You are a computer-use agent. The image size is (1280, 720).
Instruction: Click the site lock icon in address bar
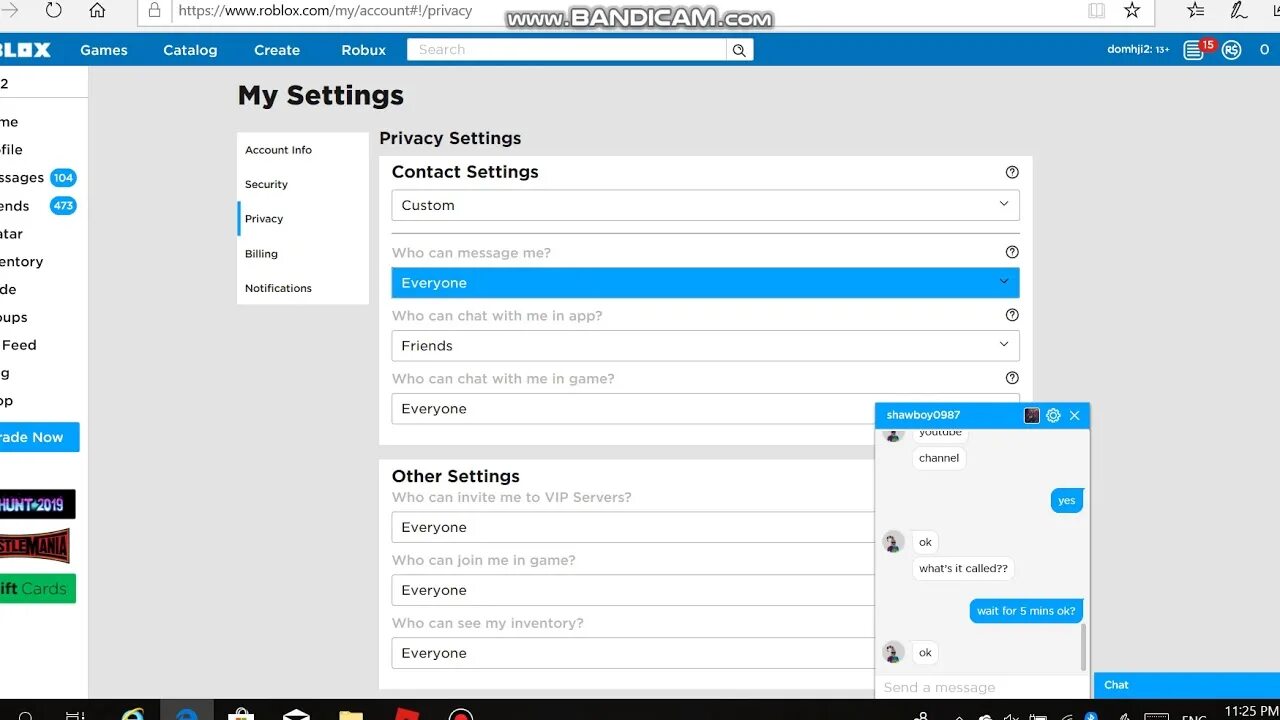(153, 11)
